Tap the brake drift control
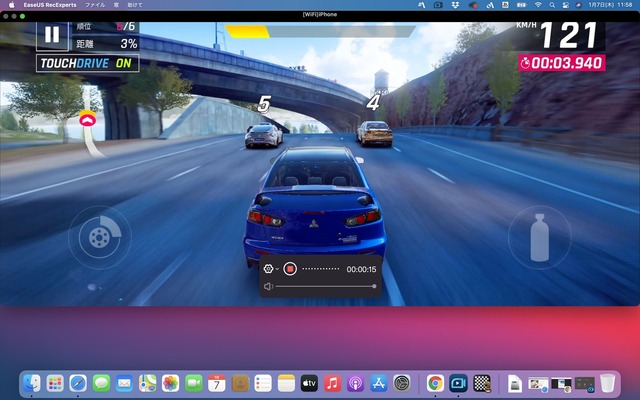The image size is (640, 400). point(100,237)
